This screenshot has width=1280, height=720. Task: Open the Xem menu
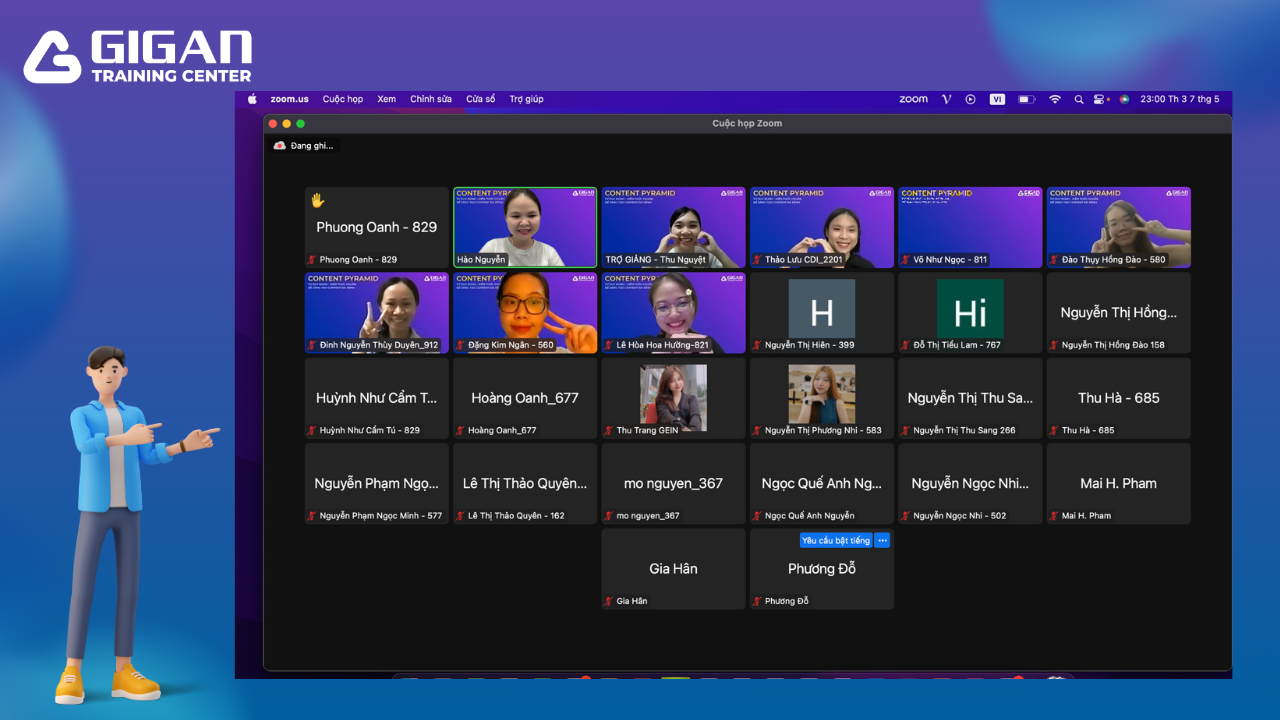(387, 99)
